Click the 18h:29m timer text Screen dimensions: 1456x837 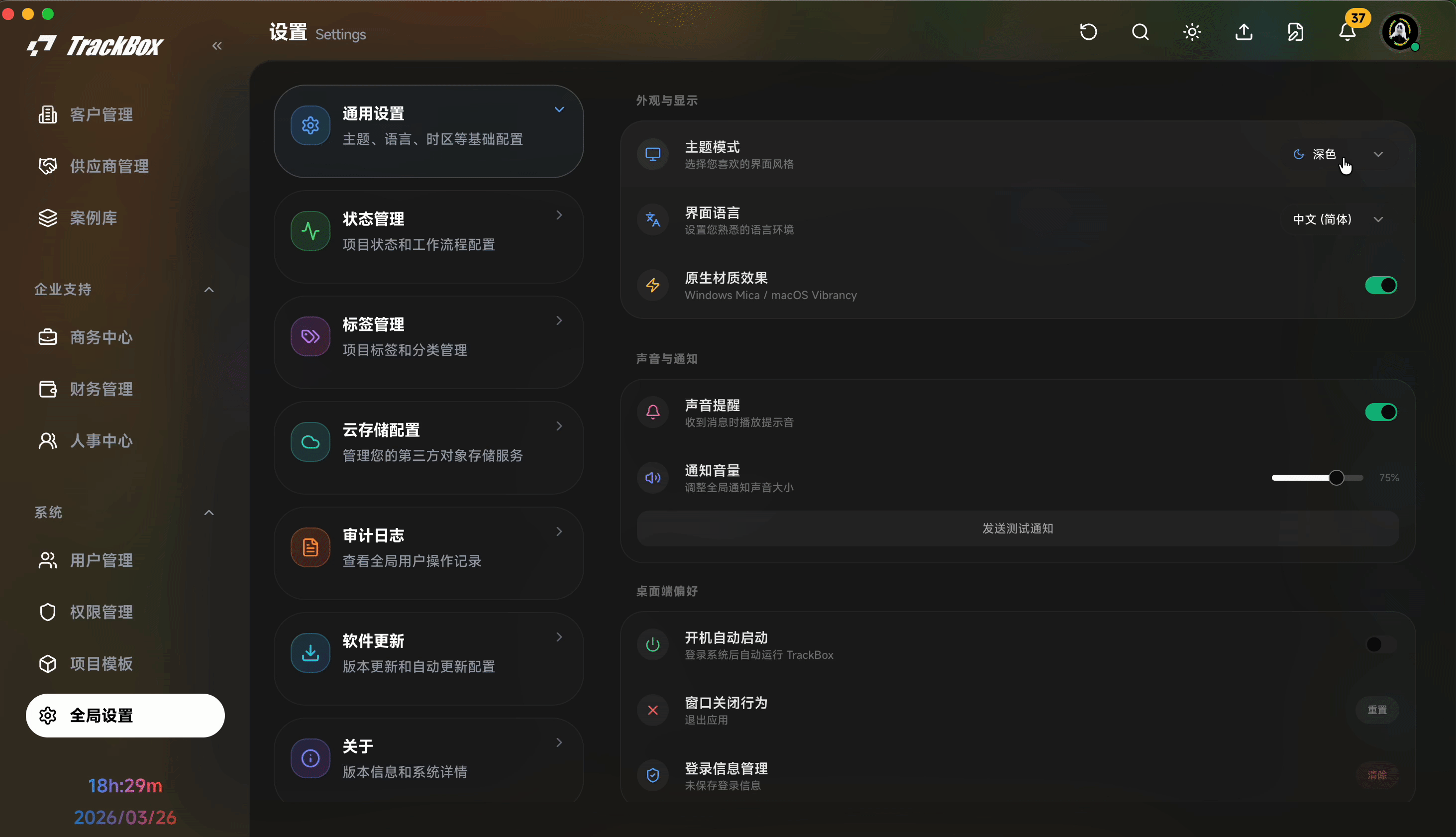[125, 786]
